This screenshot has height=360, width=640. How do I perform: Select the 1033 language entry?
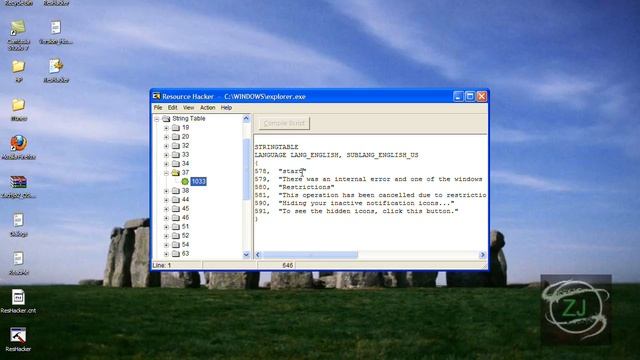[198, 181]
